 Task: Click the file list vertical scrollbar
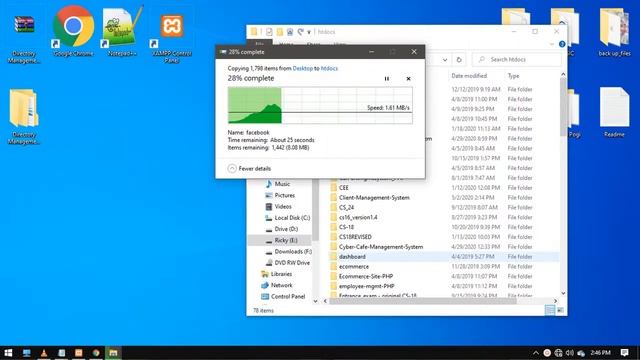[x=563, y=107]
